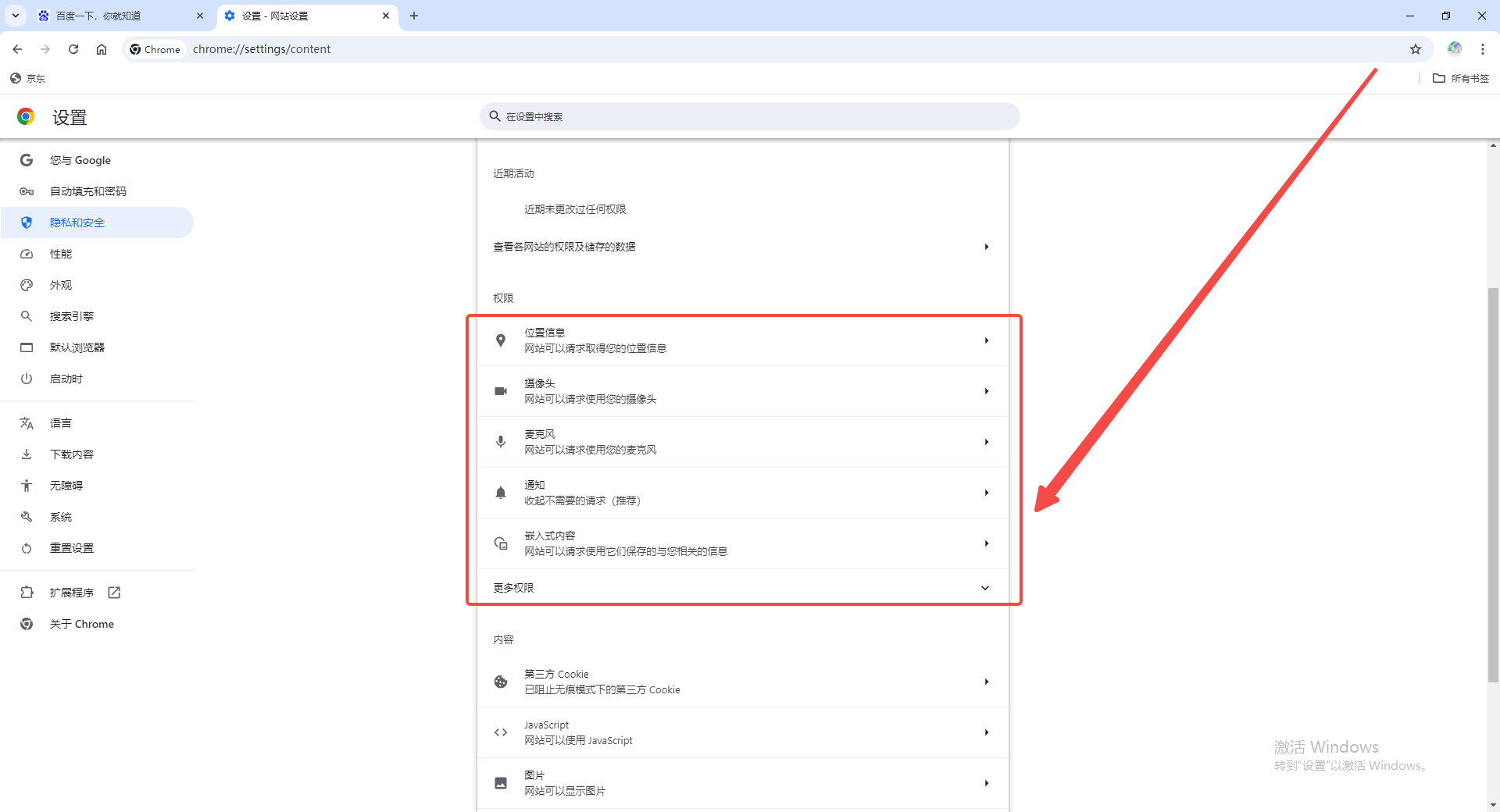Click the 在设置中搜索 search field

tap(750, 116)
